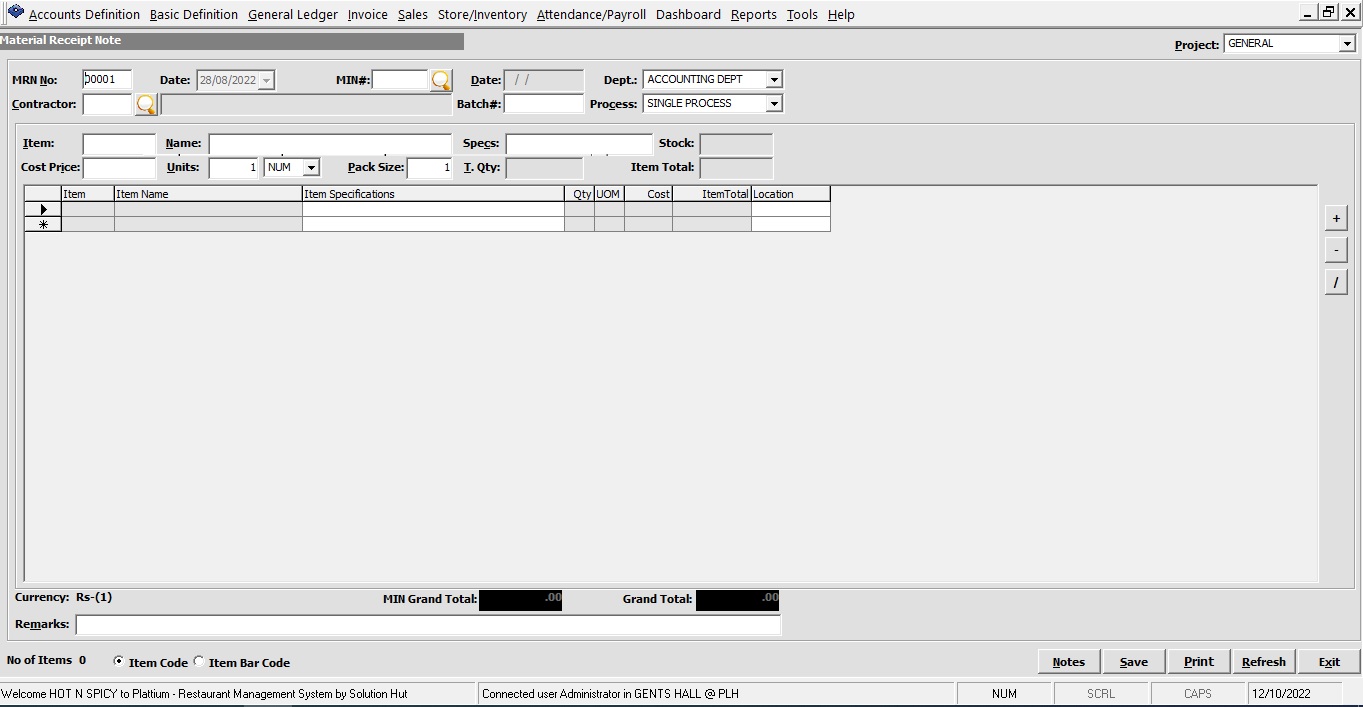Click the slash edit row button
Screen dimensions: 1363x707
pos(1335,283)
